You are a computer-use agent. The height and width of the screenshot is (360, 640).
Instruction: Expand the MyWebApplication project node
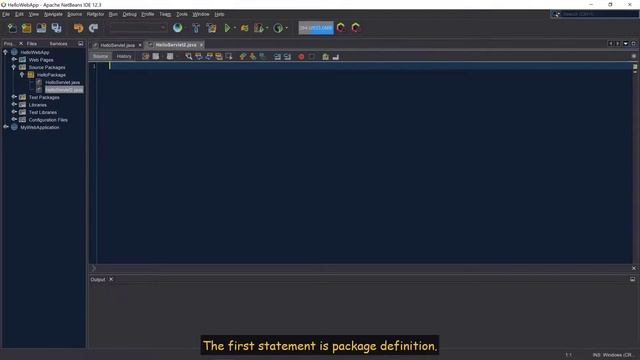pyautogui.click(x=5, y=127)
